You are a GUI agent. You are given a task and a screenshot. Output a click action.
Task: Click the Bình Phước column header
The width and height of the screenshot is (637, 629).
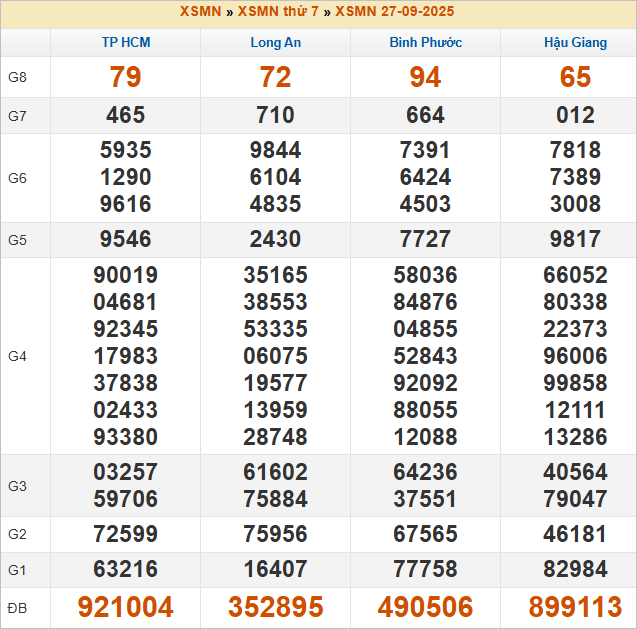pyautogui.click(x=426, y=43)
